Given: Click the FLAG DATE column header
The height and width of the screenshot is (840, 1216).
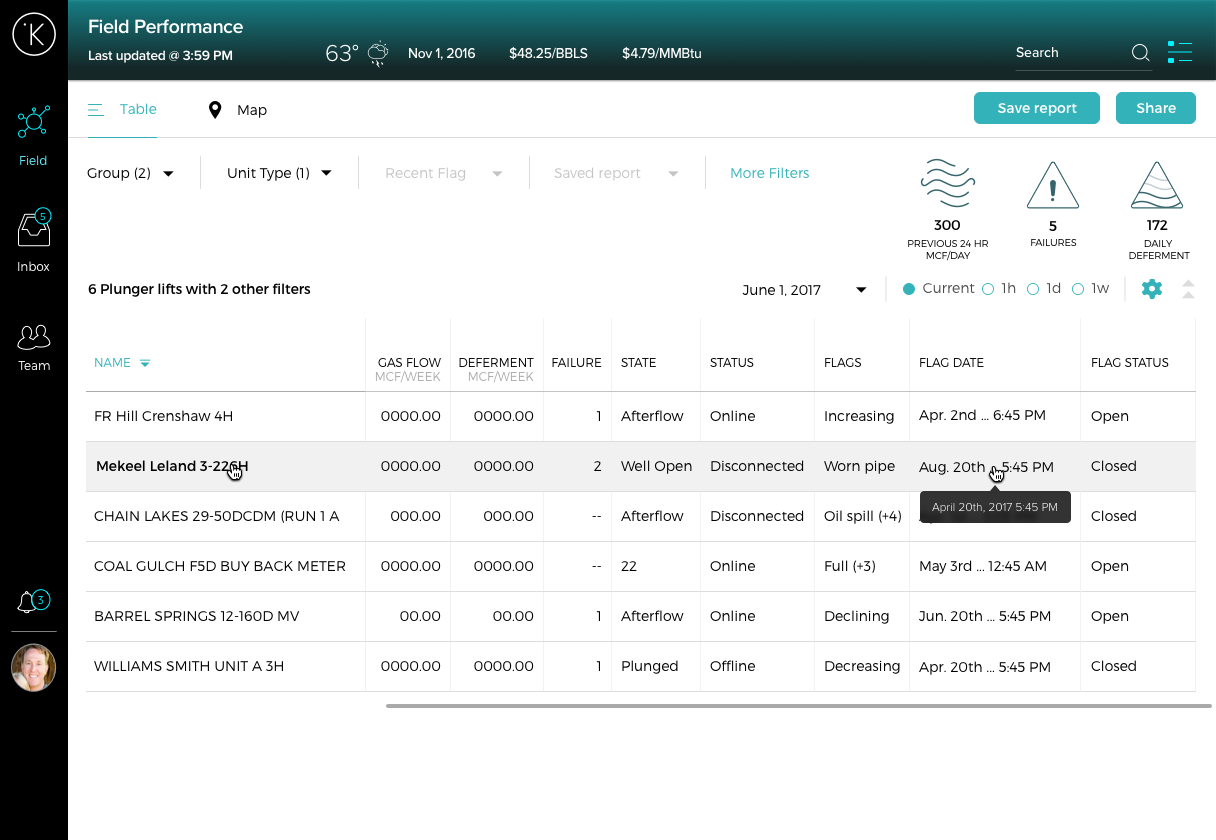Looking at the screenshot, I should click(952, 363).
